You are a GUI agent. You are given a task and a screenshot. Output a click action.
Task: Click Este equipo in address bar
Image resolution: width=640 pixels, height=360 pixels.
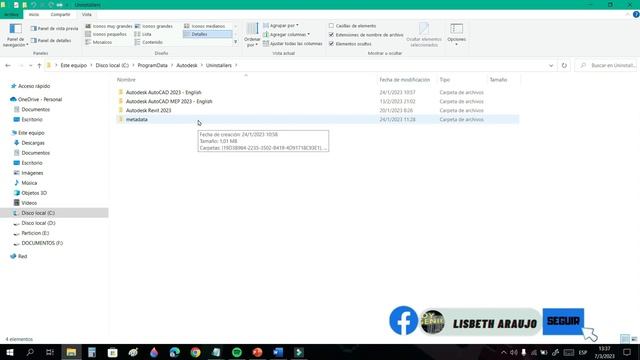(x=73, y=65)
